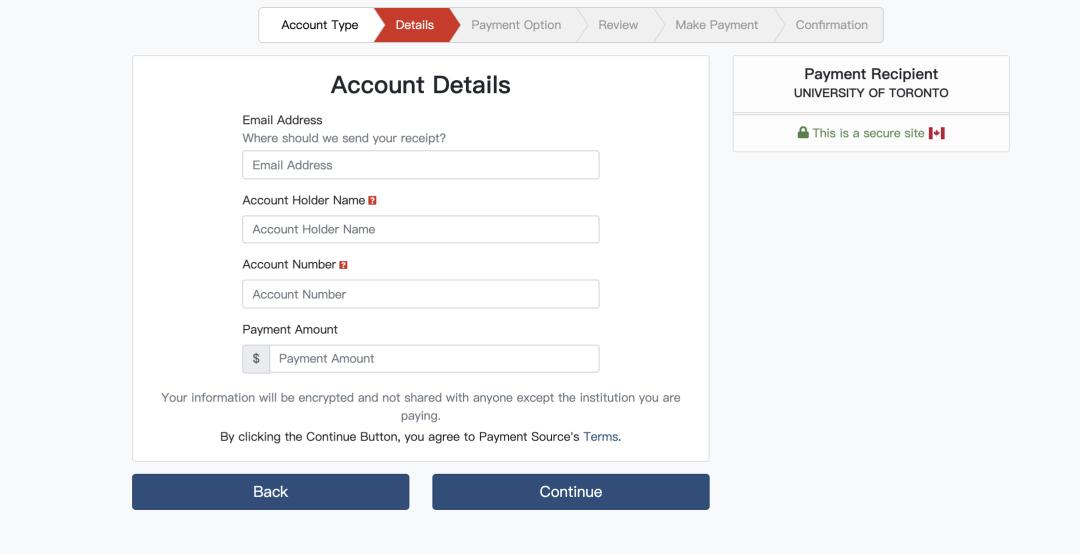Select the Account Number input box

[x=420, y=294]
